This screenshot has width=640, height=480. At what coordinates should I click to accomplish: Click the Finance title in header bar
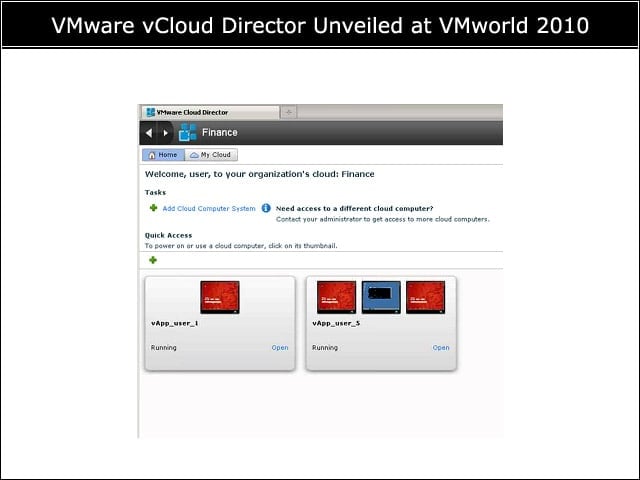(220, 133)
